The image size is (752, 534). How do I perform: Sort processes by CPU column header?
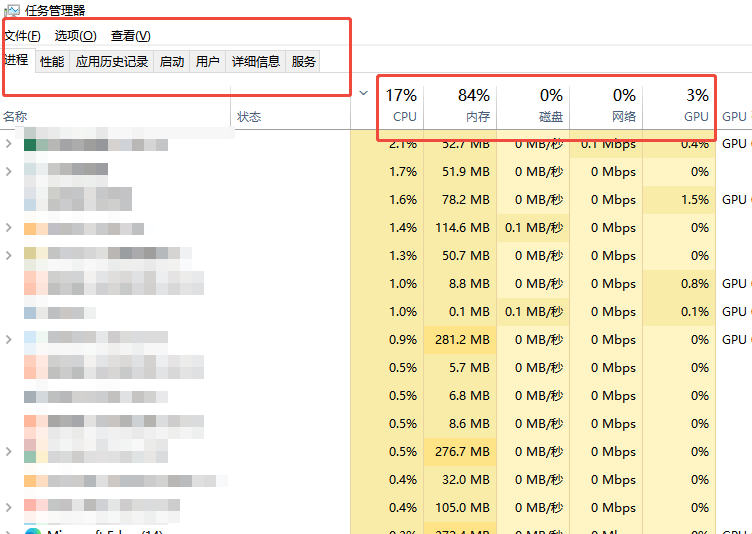(402, 106)
